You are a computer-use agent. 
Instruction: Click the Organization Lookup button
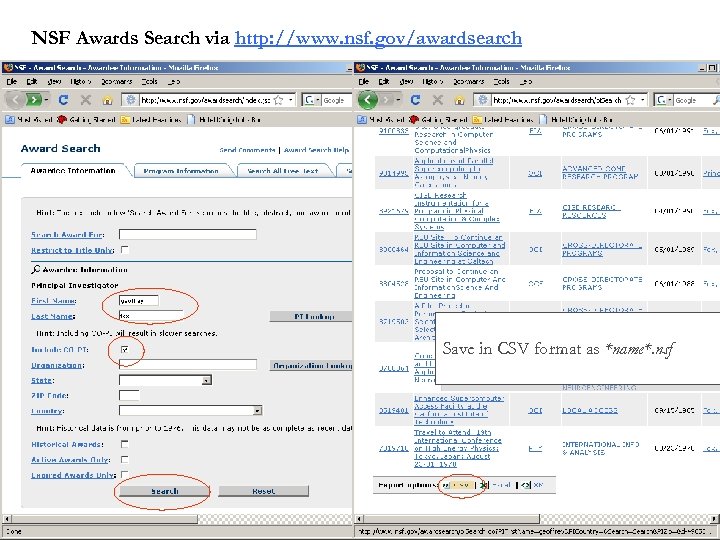click(311, 366)
